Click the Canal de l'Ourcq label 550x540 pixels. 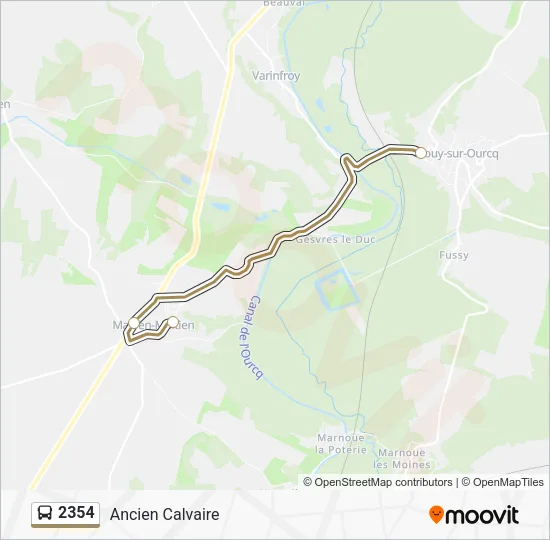pyautogui.click(x=253, y=337)
